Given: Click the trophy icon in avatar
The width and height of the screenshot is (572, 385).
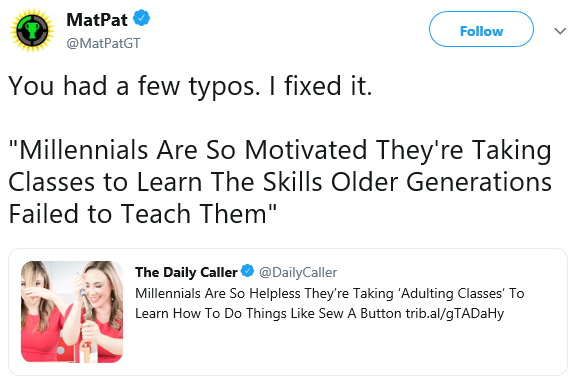Looking at the screenshot, I should [x=32, y=31].
